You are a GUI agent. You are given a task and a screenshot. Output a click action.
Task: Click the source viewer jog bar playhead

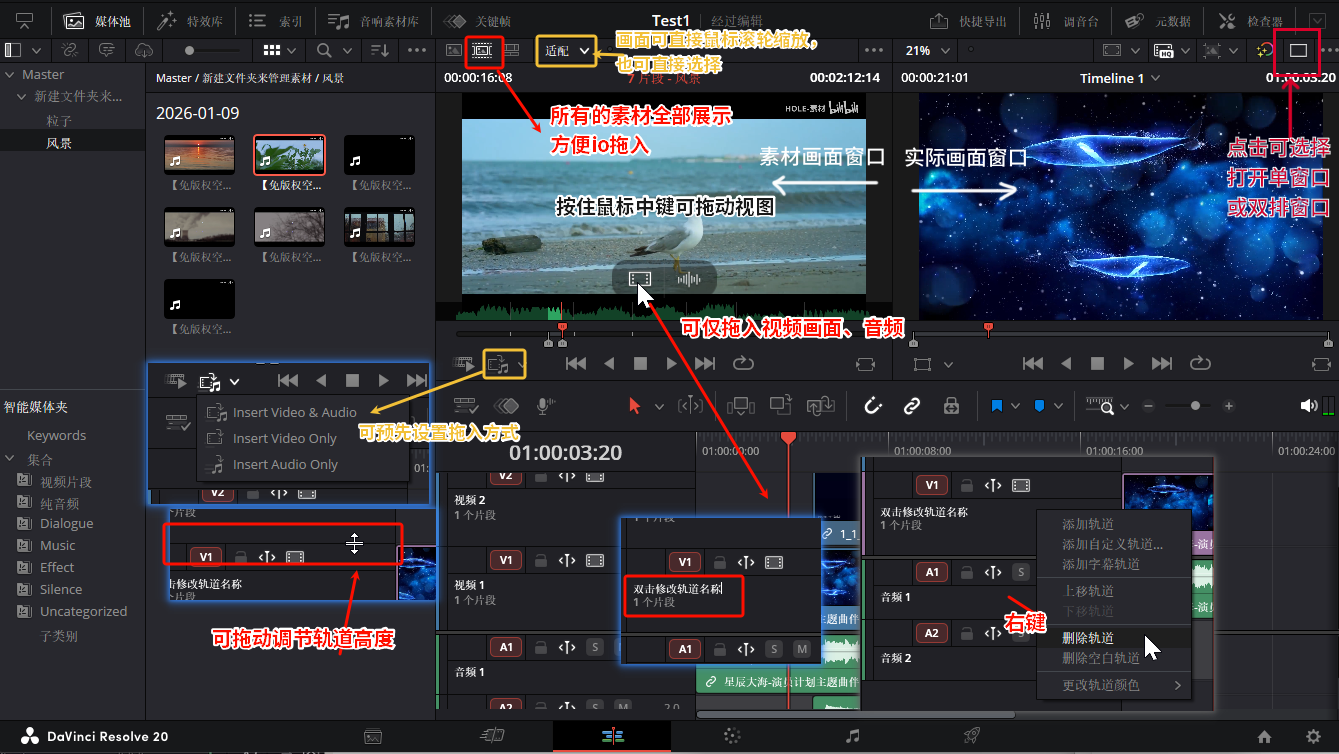pyautogui.click(x=562, y=328)
